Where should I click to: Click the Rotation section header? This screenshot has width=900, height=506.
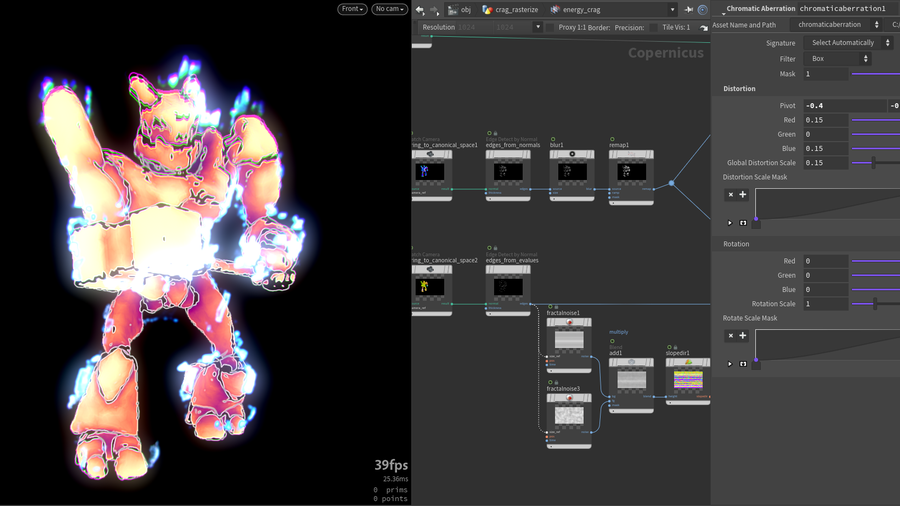pyautogui.click(x=736, y=244)
